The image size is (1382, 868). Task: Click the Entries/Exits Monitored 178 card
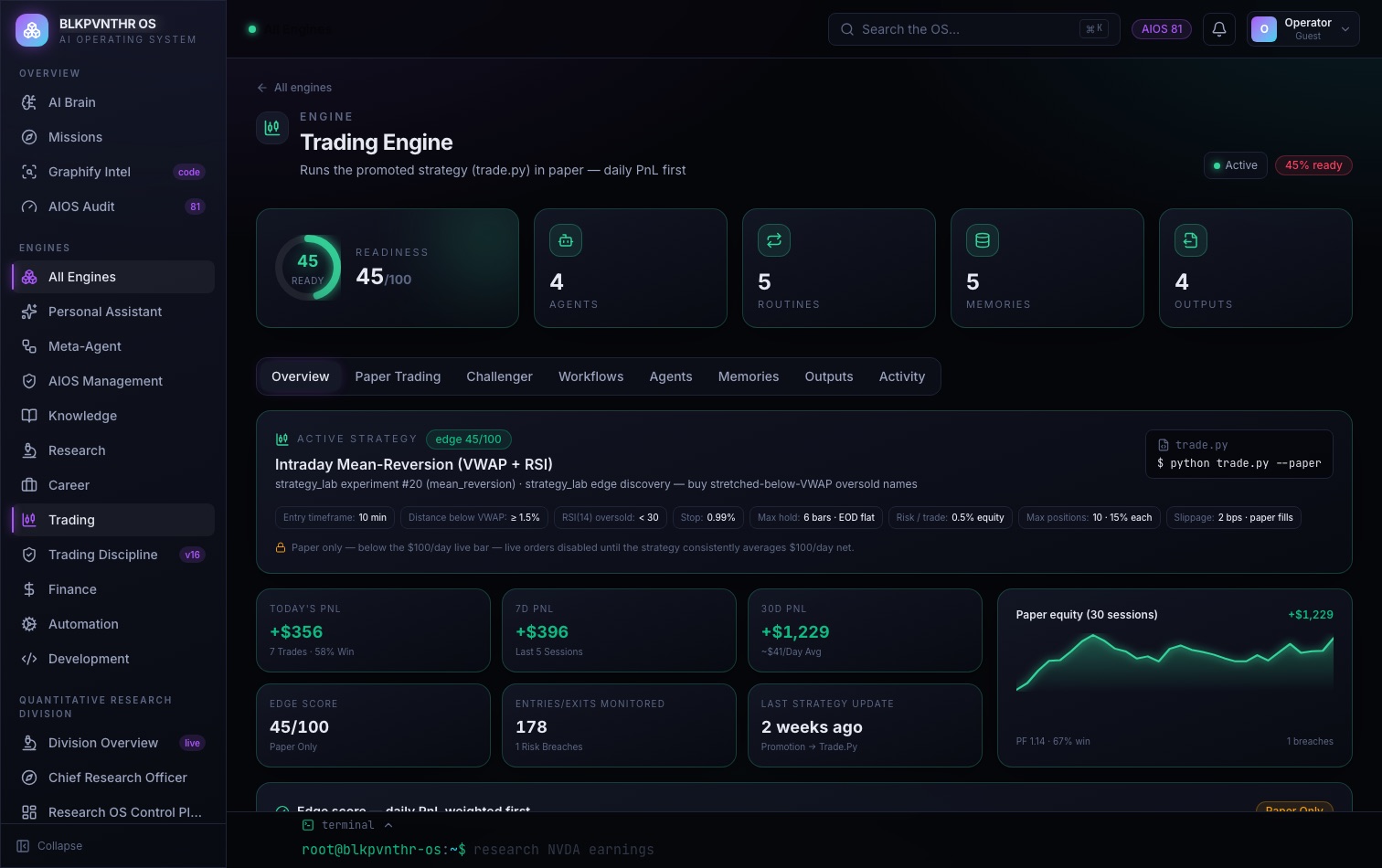[619, 725]
